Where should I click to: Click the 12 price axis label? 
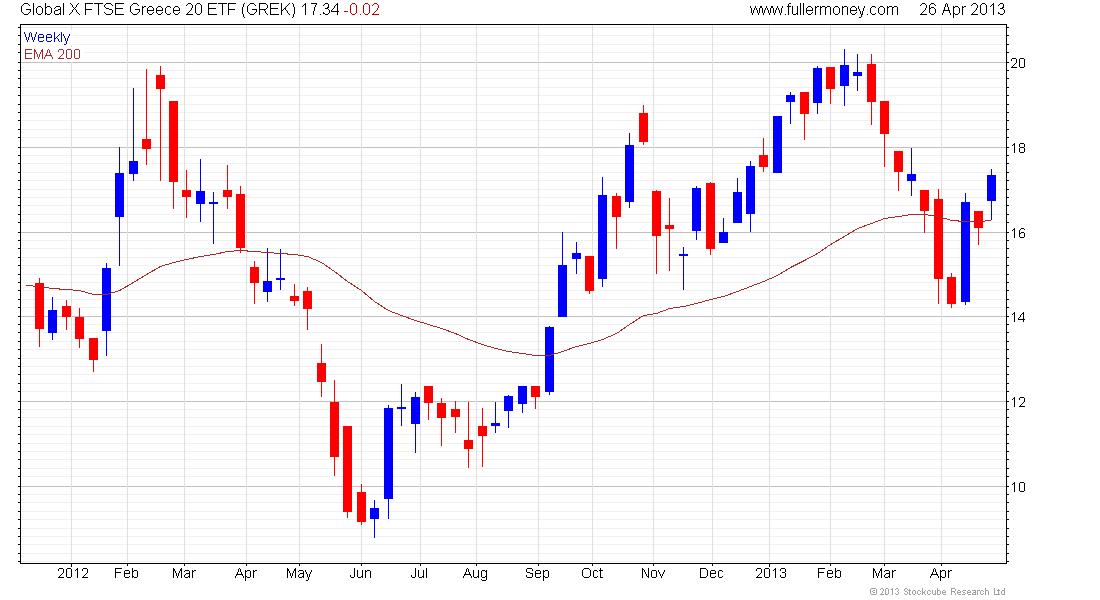1017,402
